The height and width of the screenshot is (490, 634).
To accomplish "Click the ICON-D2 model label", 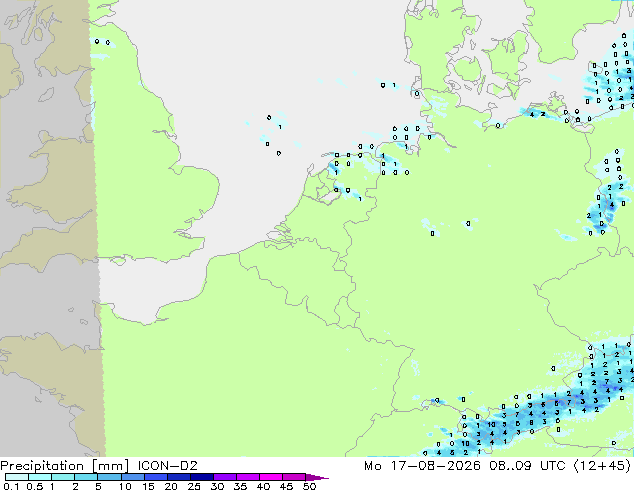I will 167,466.
